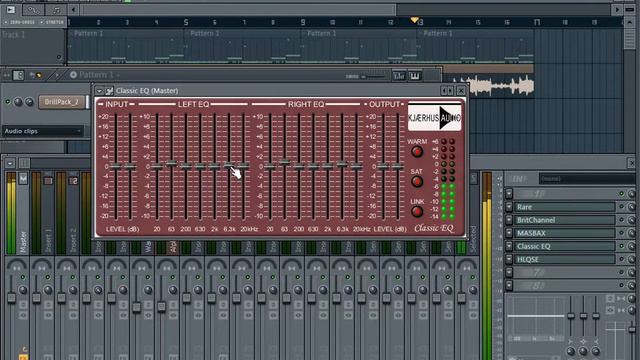Click the playlist music note icon
The height and width of the screenshot is (360, 640).
click(56, 10)
